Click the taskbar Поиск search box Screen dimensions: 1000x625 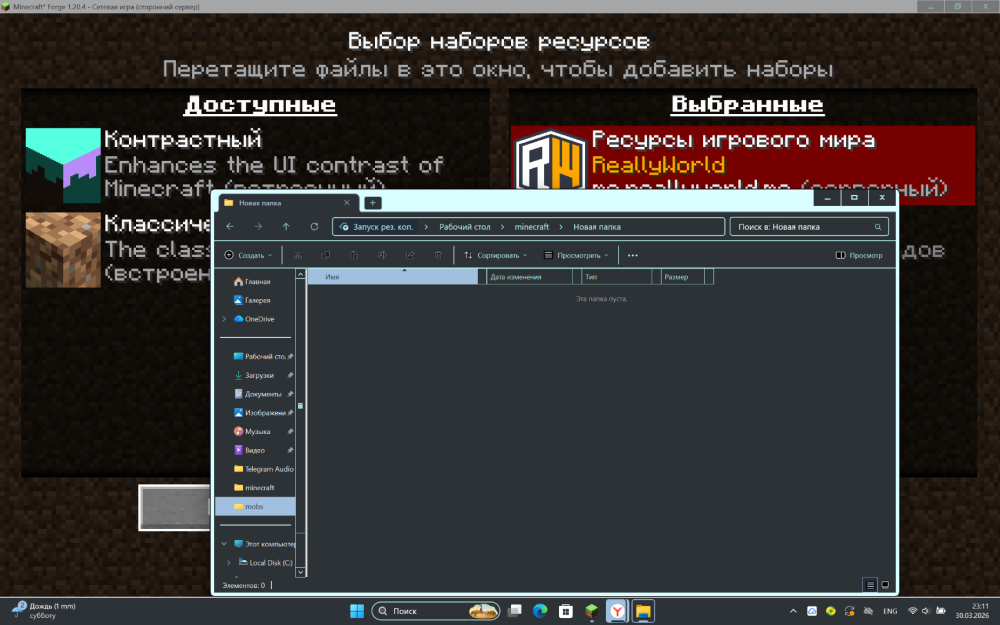(x=436, y=611)
